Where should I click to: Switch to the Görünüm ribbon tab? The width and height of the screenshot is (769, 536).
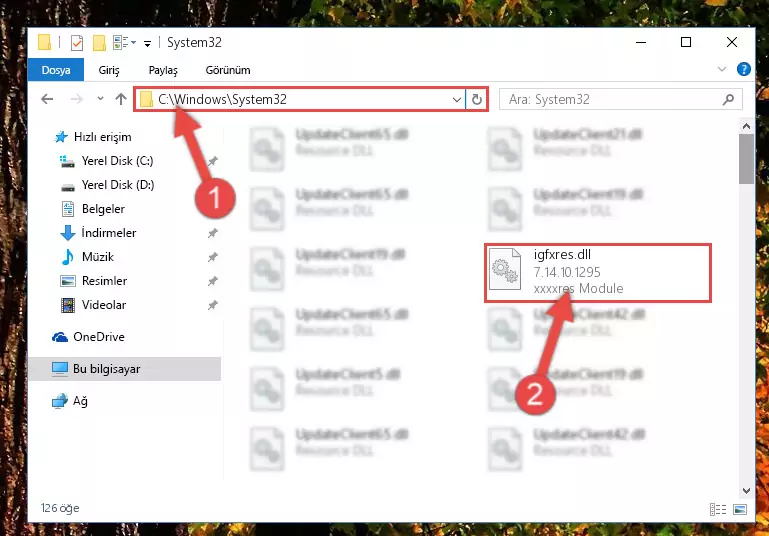[x=228, y=70]
